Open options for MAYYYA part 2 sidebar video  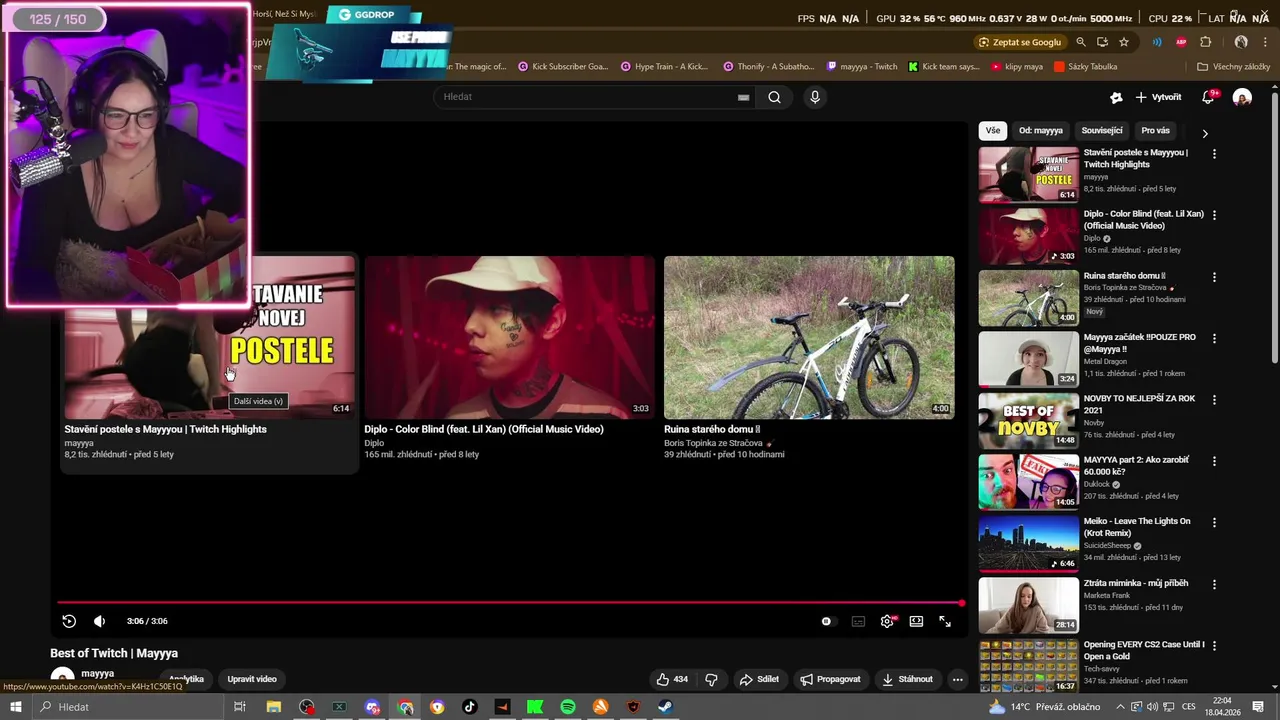[x=1214, y=461]
